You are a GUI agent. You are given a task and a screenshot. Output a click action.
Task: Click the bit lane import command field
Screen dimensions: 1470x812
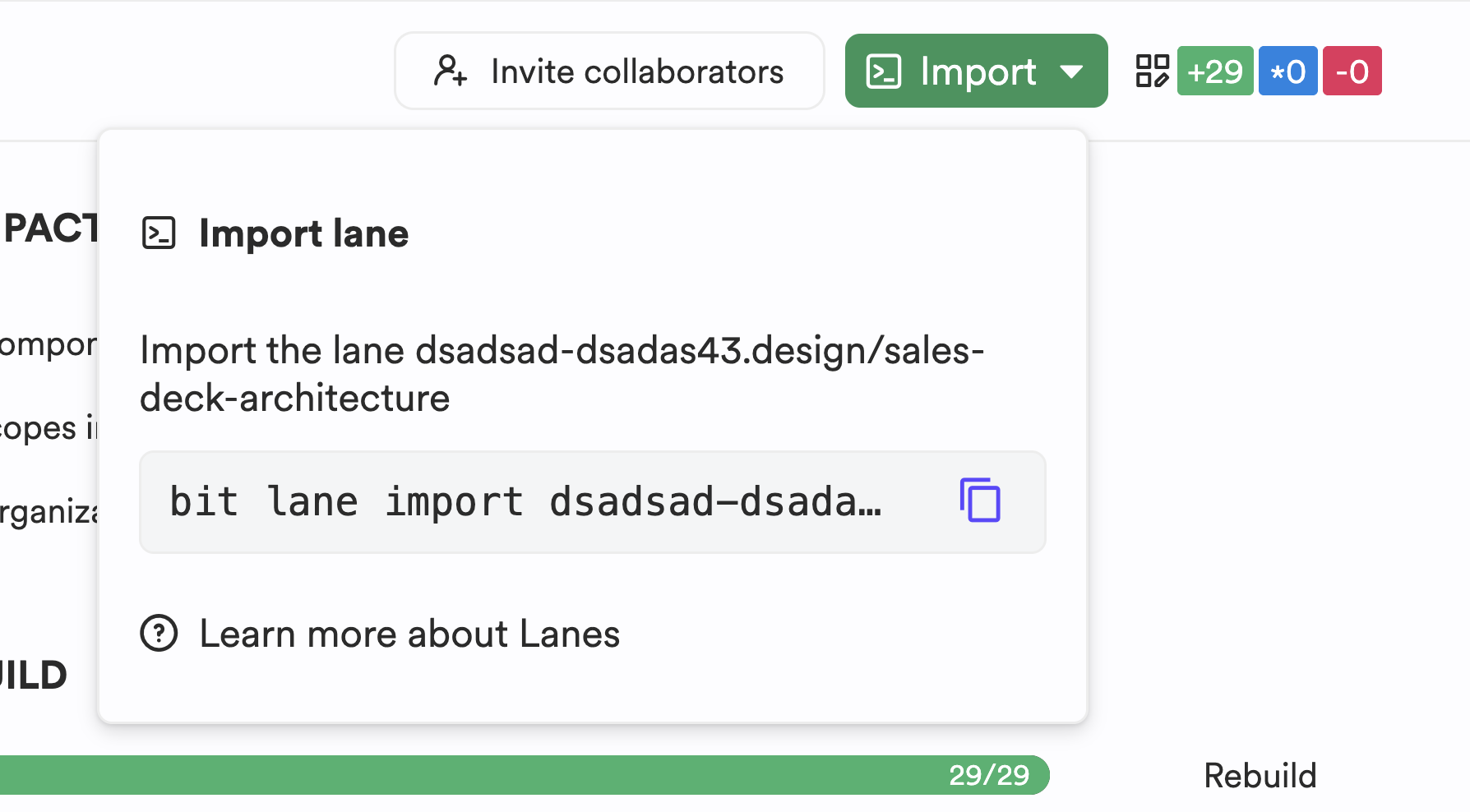[x=592, y=501]
